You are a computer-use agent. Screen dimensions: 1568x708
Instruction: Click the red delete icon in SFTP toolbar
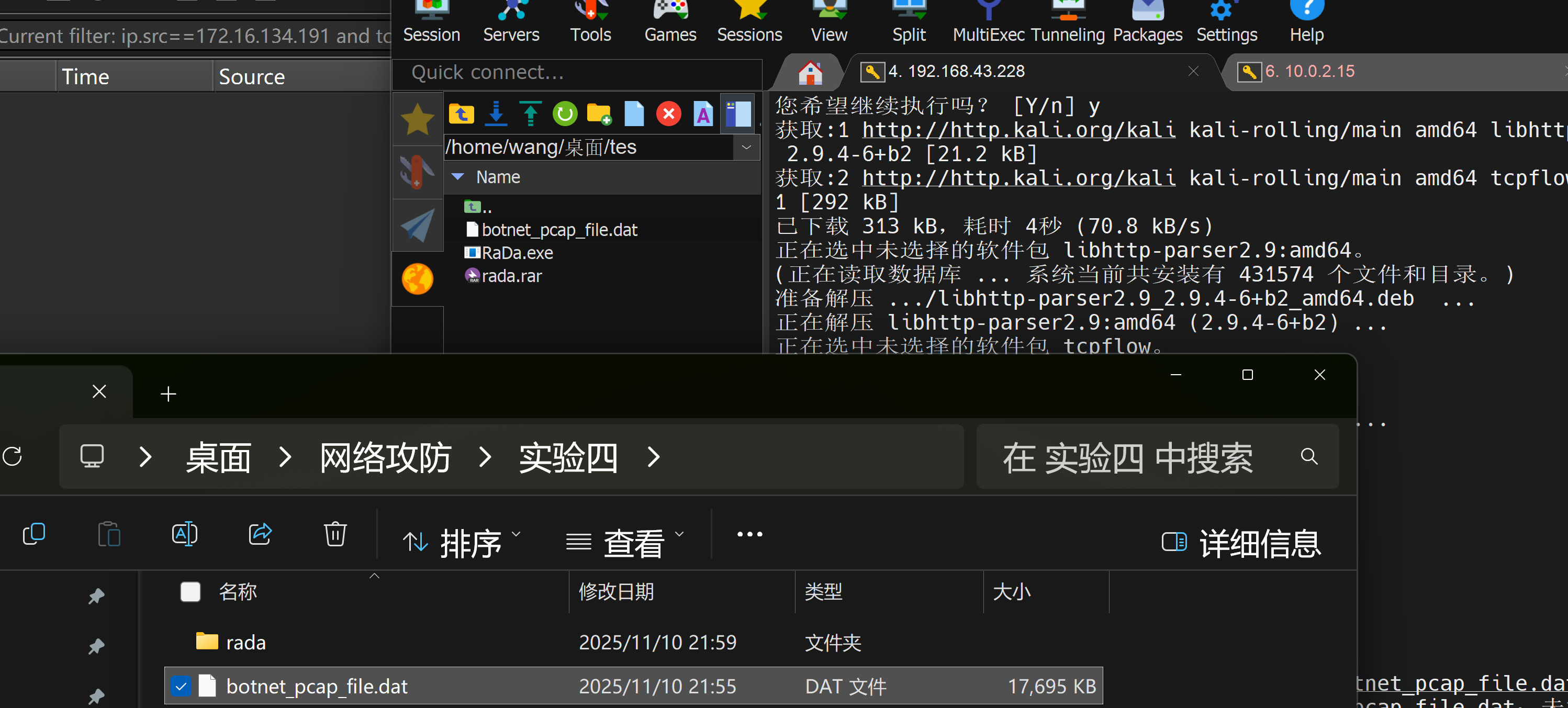(668, 114)
